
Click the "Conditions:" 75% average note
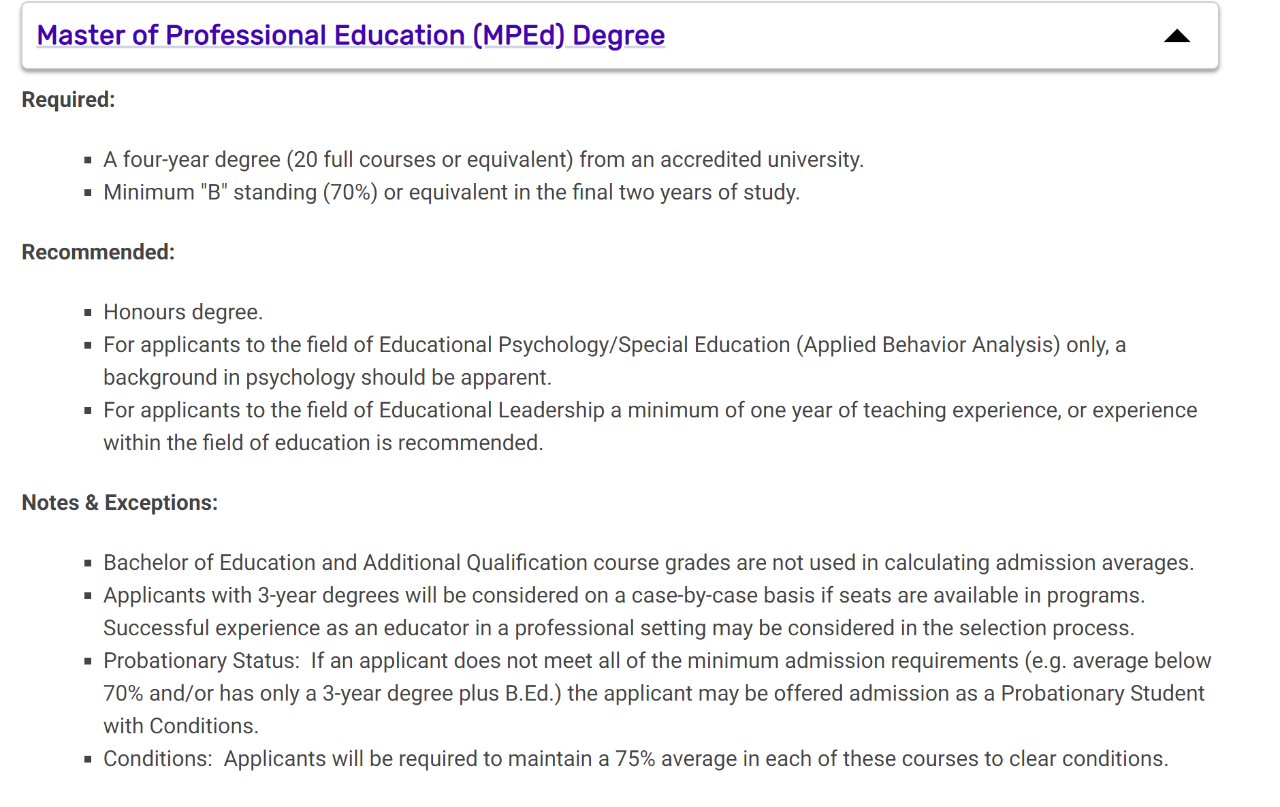[635, 758]
